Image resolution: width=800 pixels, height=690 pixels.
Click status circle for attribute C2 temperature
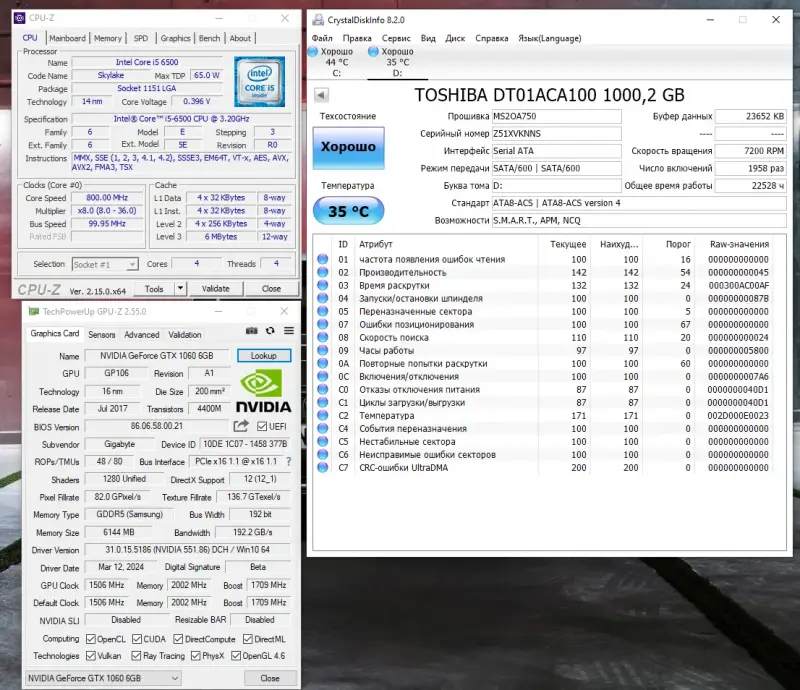(x=322, y=415)
